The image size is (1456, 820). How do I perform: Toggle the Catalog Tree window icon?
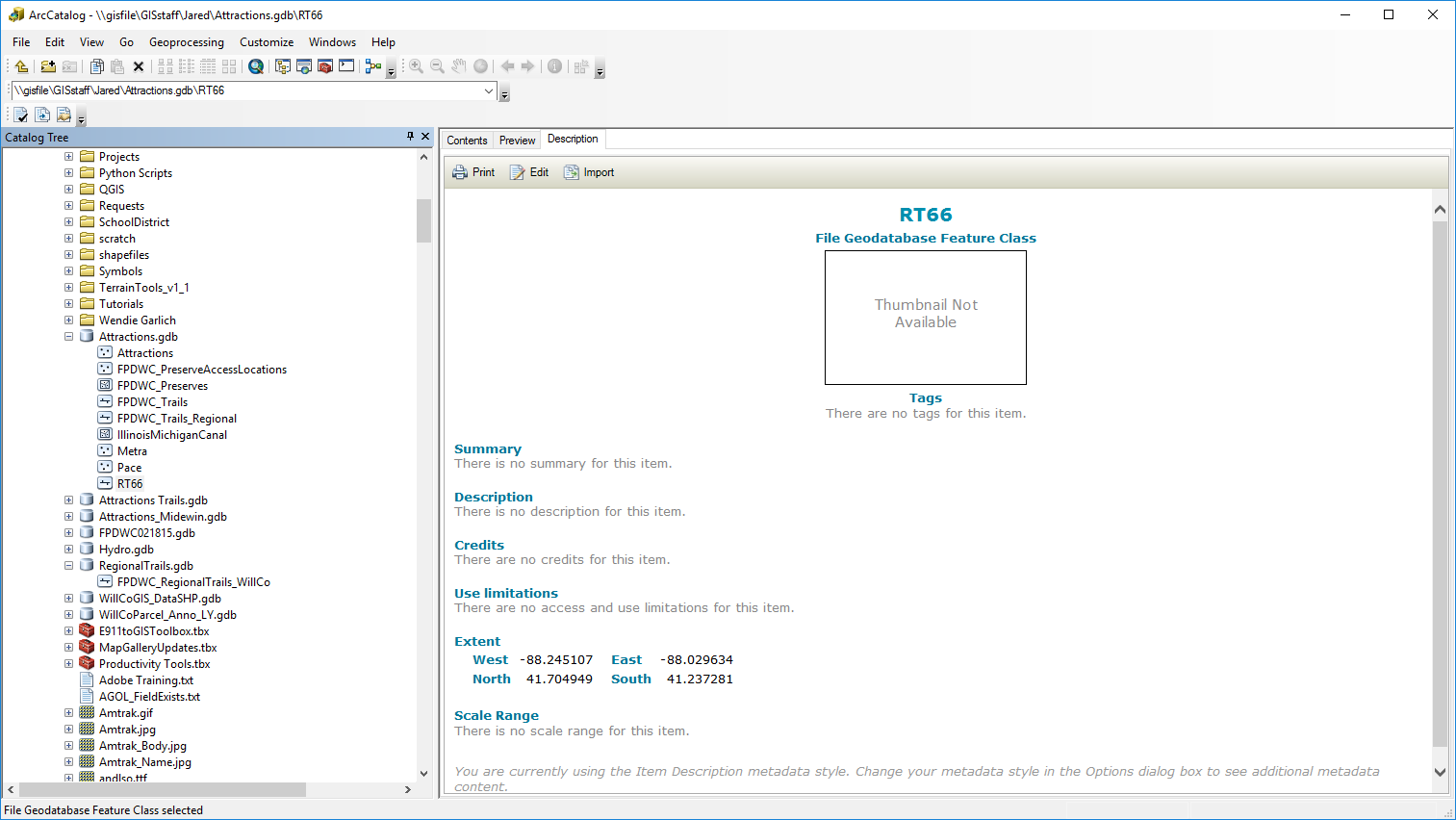point(283,66)
